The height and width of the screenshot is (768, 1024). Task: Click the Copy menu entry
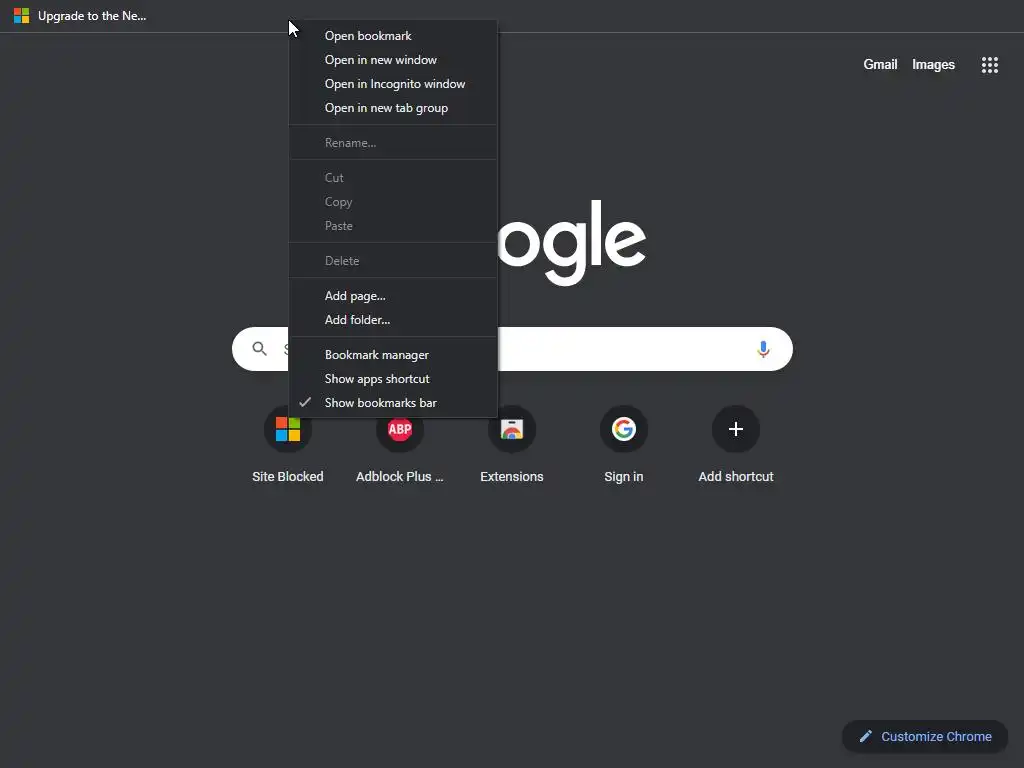coord(393,202)
